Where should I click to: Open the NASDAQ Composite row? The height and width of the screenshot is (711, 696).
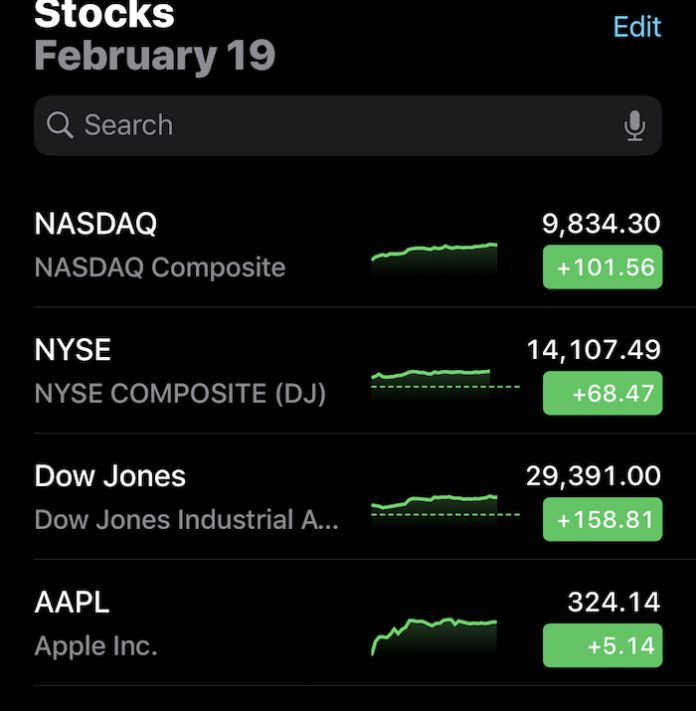click(348, 245)
